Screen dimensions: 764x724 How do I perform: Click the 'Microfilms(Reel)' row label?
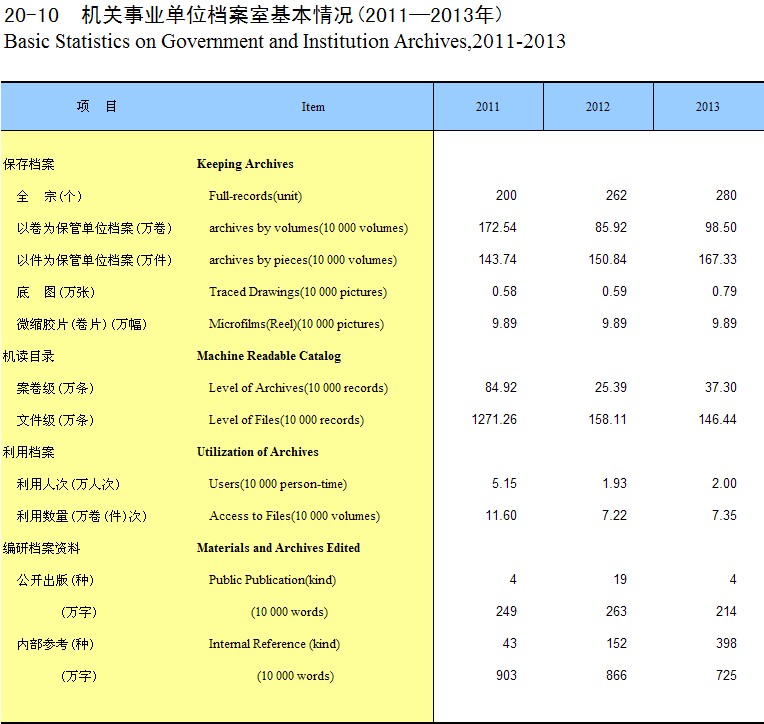point(296,324)
